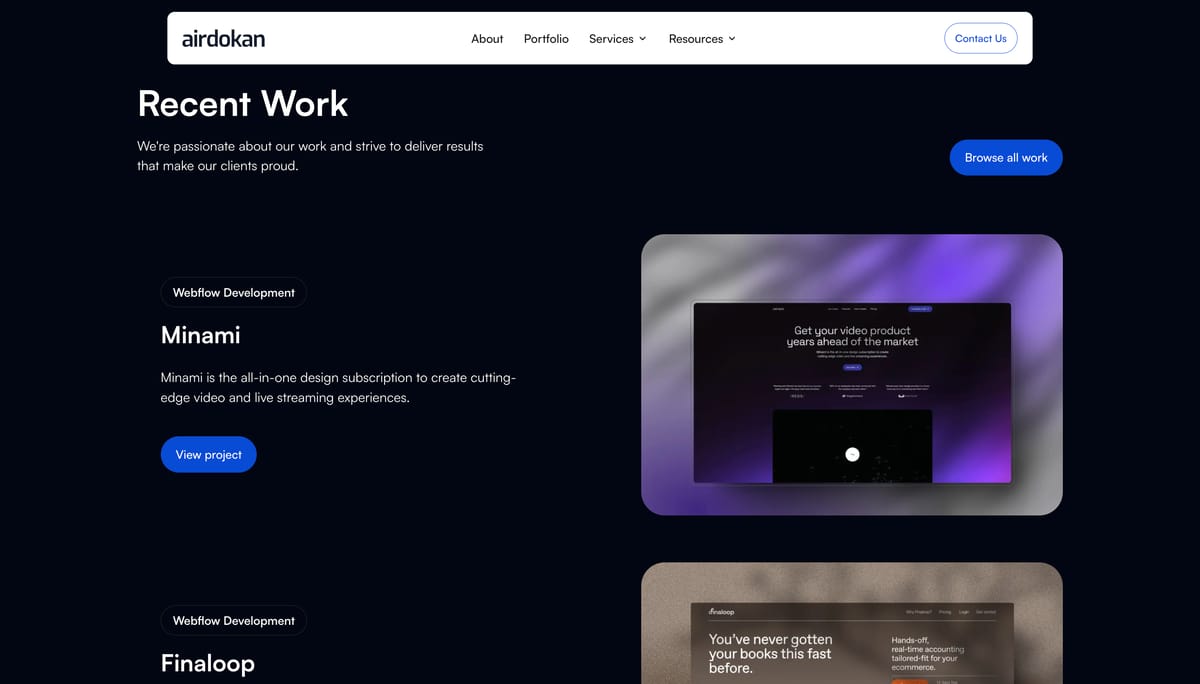
Task: Click the Webflow Development tag above Finaloop
Action: (233, 620)
